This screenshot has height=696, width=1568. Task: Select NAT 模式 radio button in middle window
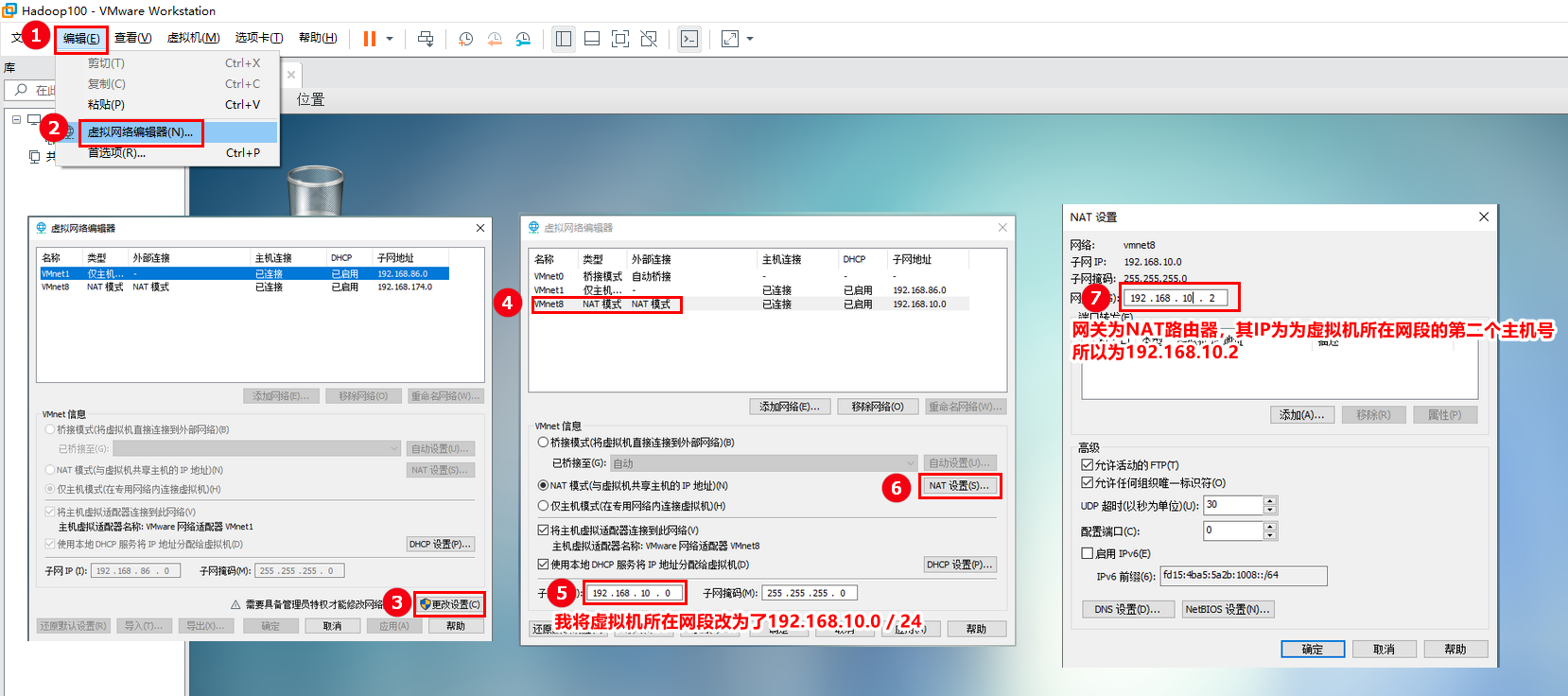[543, 485]
